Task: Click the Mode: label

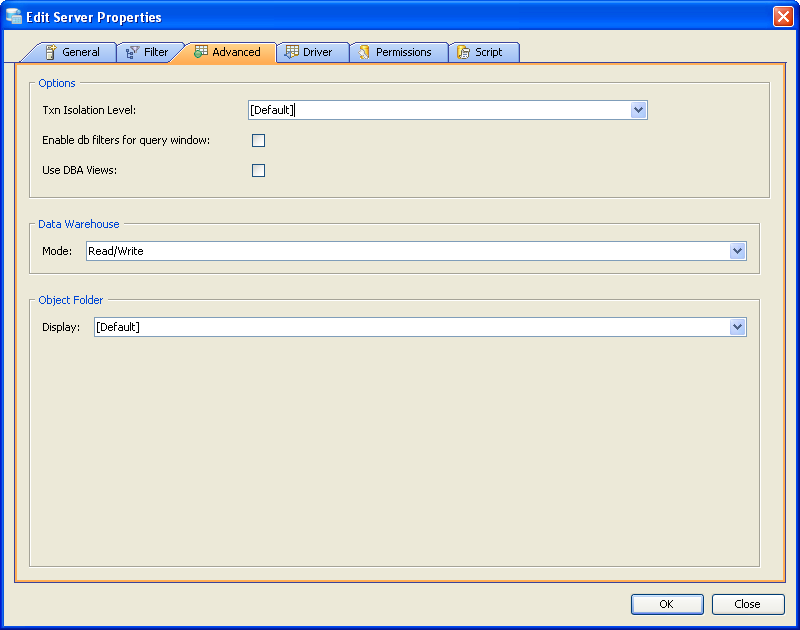Action: [57, 251]
